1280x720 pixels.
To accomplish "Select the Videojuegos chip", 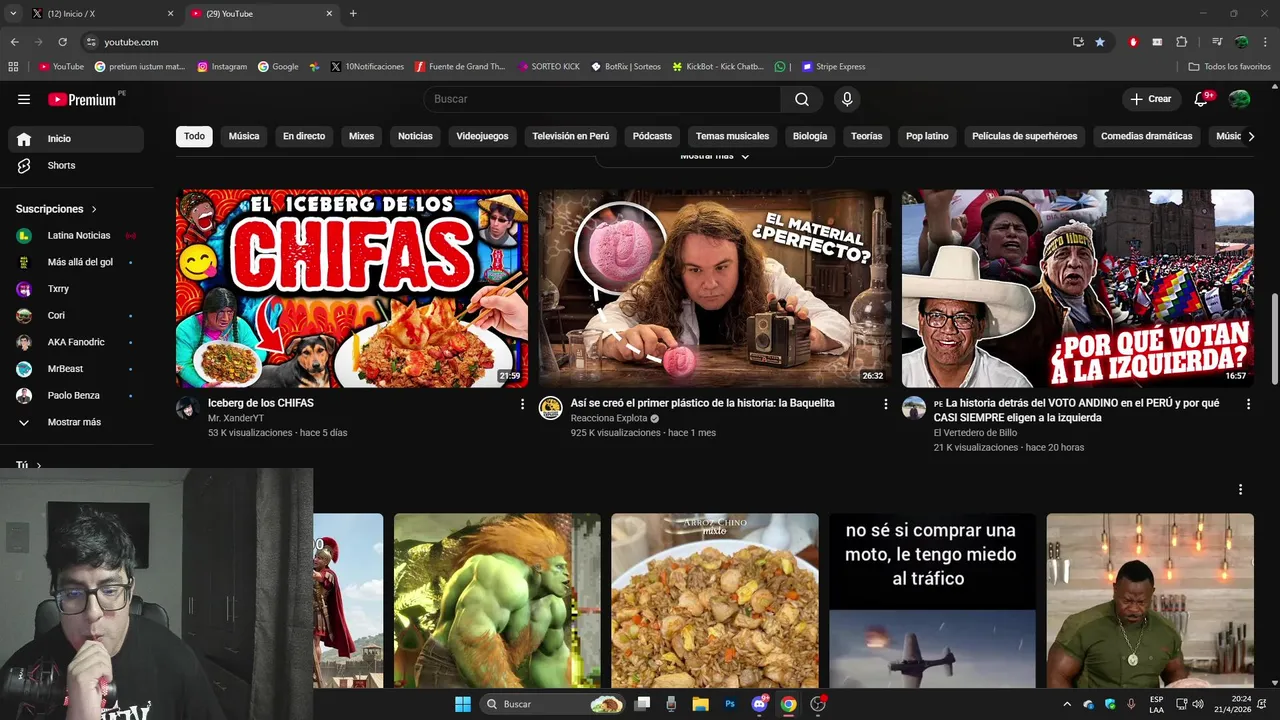I will tap(482, 136).
